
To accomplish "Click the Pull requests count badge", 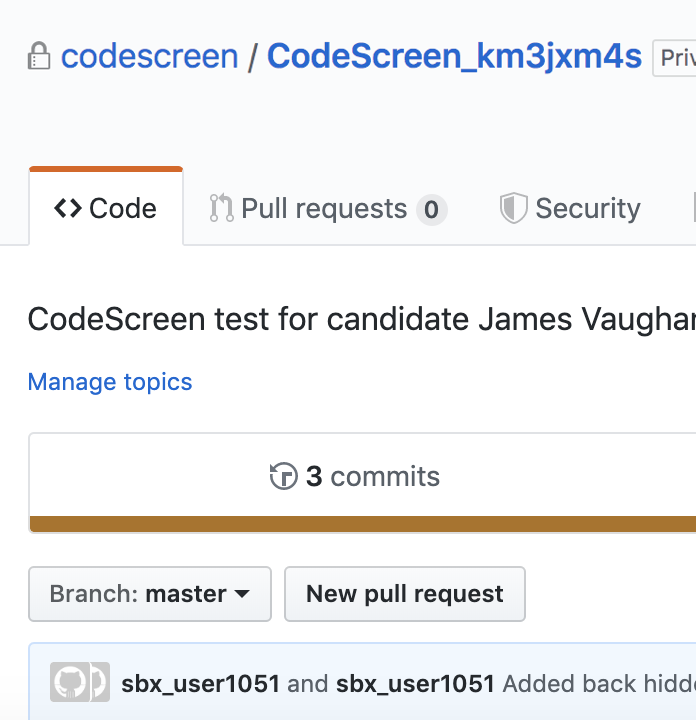I will [x=431, y=209].
